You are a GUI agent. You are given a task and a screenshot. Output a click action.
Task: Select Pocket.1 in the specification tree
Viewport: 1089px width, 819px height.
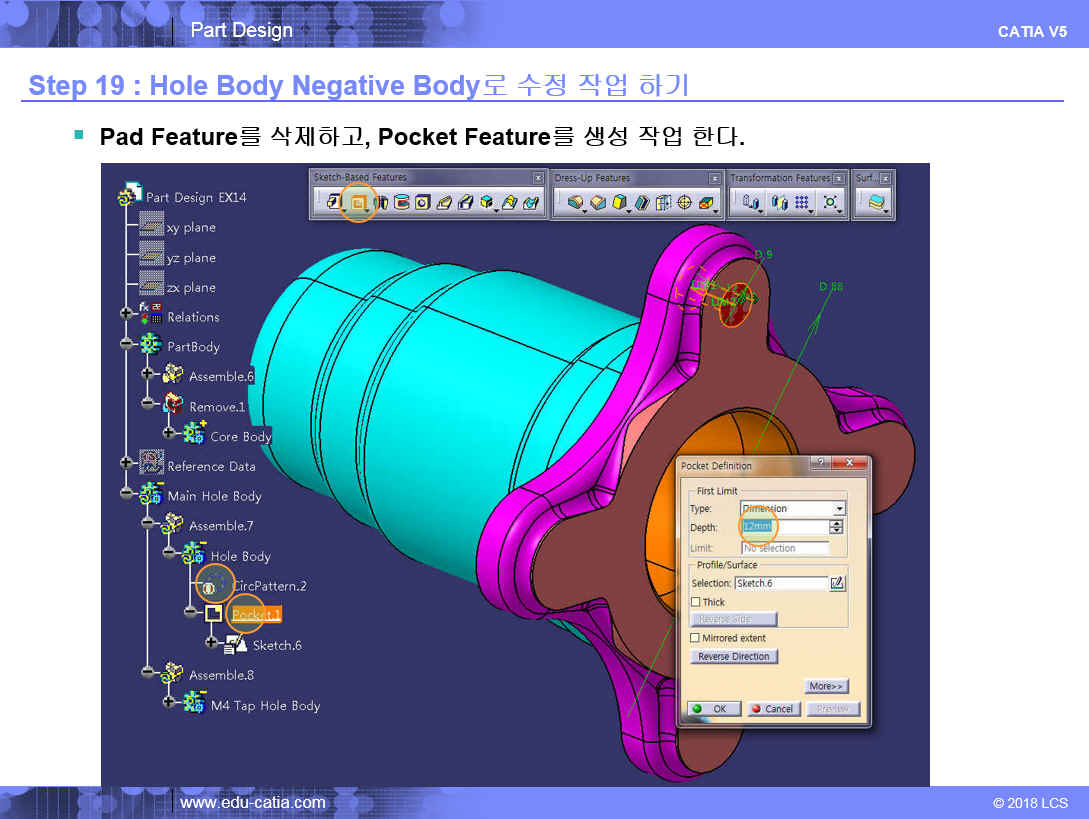[x=256, y=615]
